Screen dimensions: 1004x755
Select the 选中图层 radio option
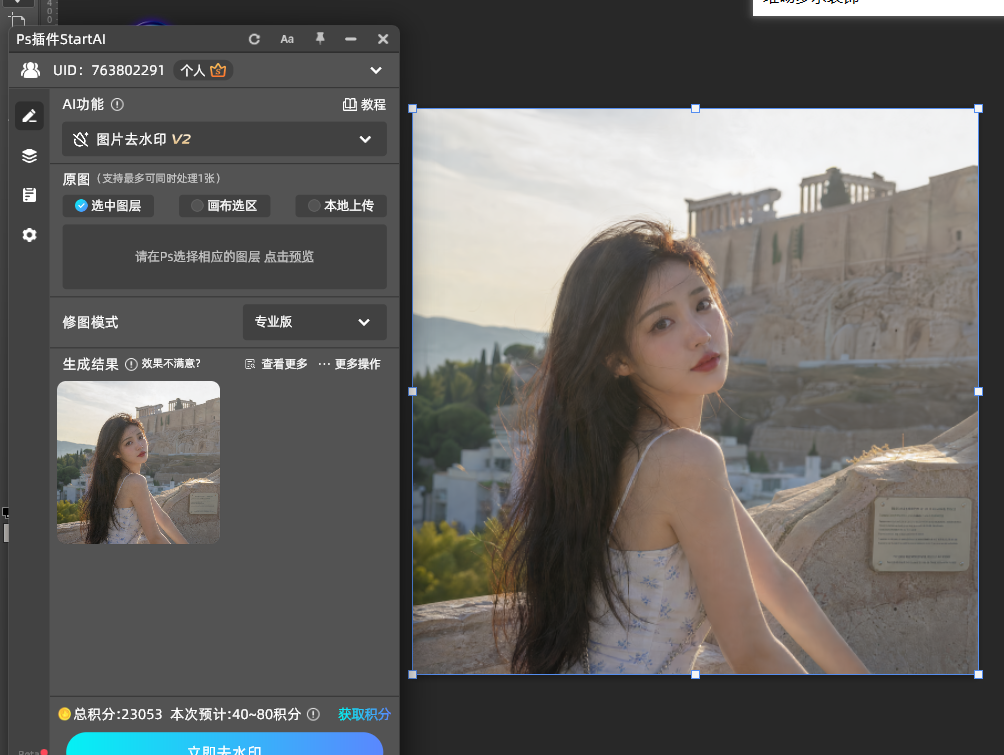(108, 206)
